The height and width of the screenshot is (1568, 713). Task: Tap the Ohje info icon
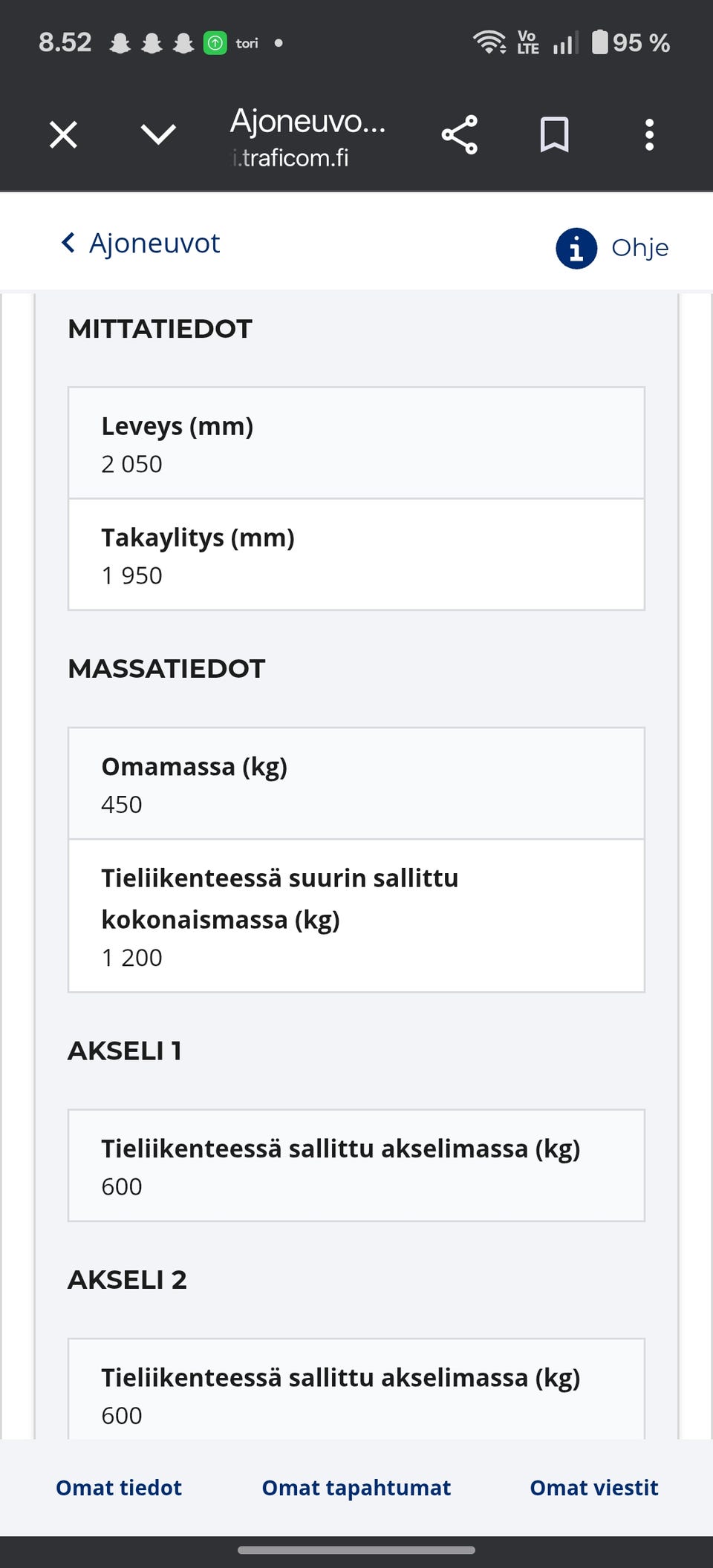577,248
